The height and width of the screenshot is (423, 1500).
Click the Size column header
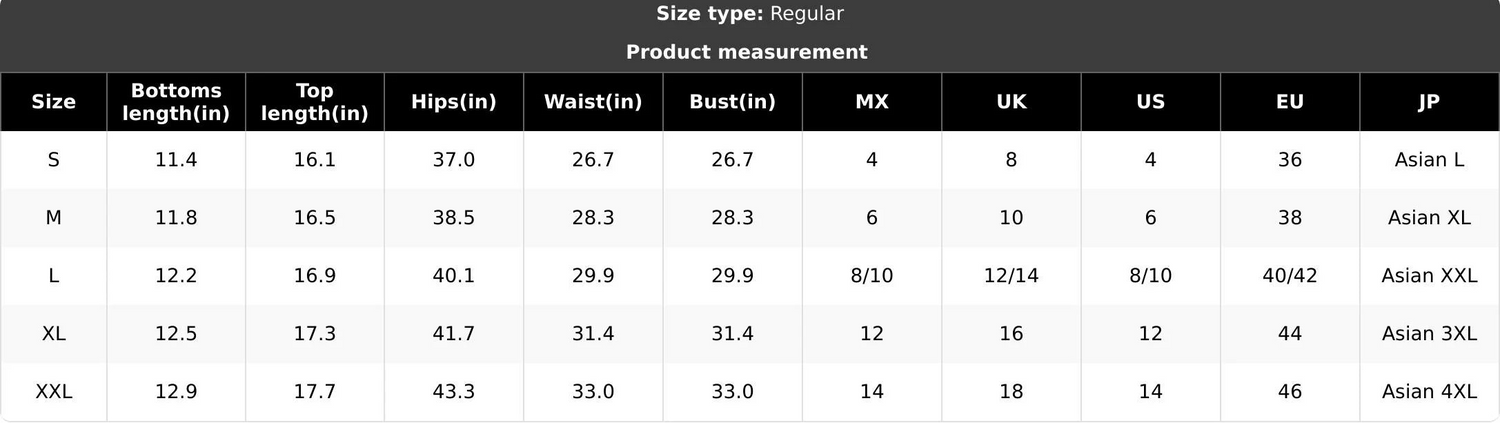click(54, 102)
